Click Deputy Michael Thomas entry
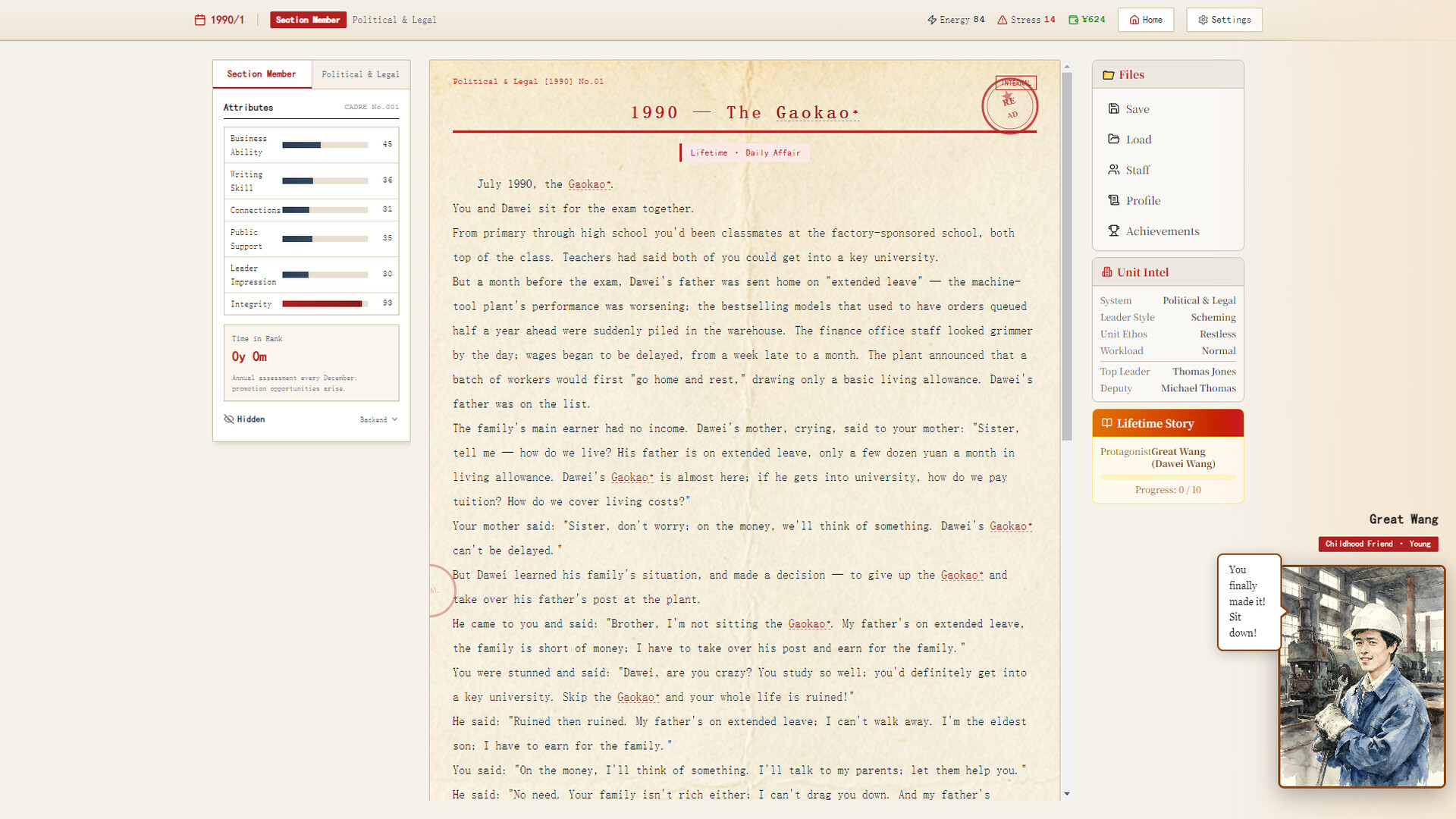The width and height of the screenshot is (1456, 819). pos(1168,388)
